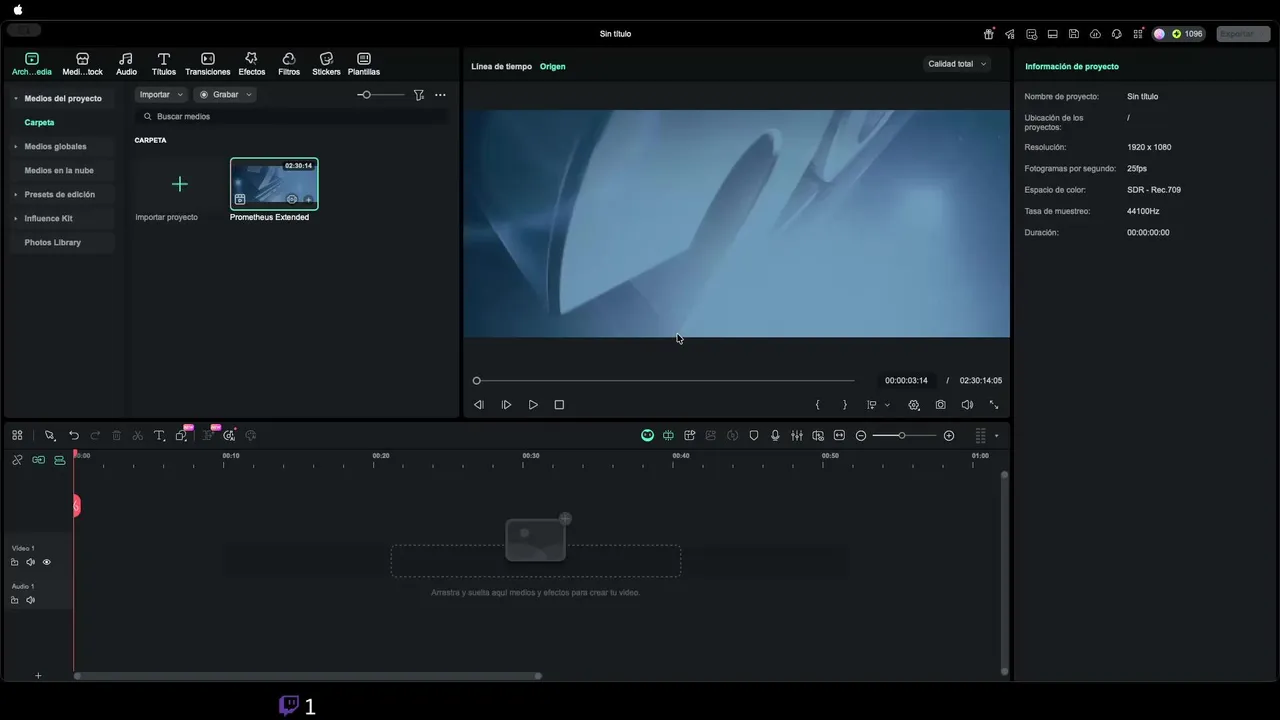Viewport: 1280px width, 720px height.
Task: Click the paper plane share icon
Action: 1010,34
